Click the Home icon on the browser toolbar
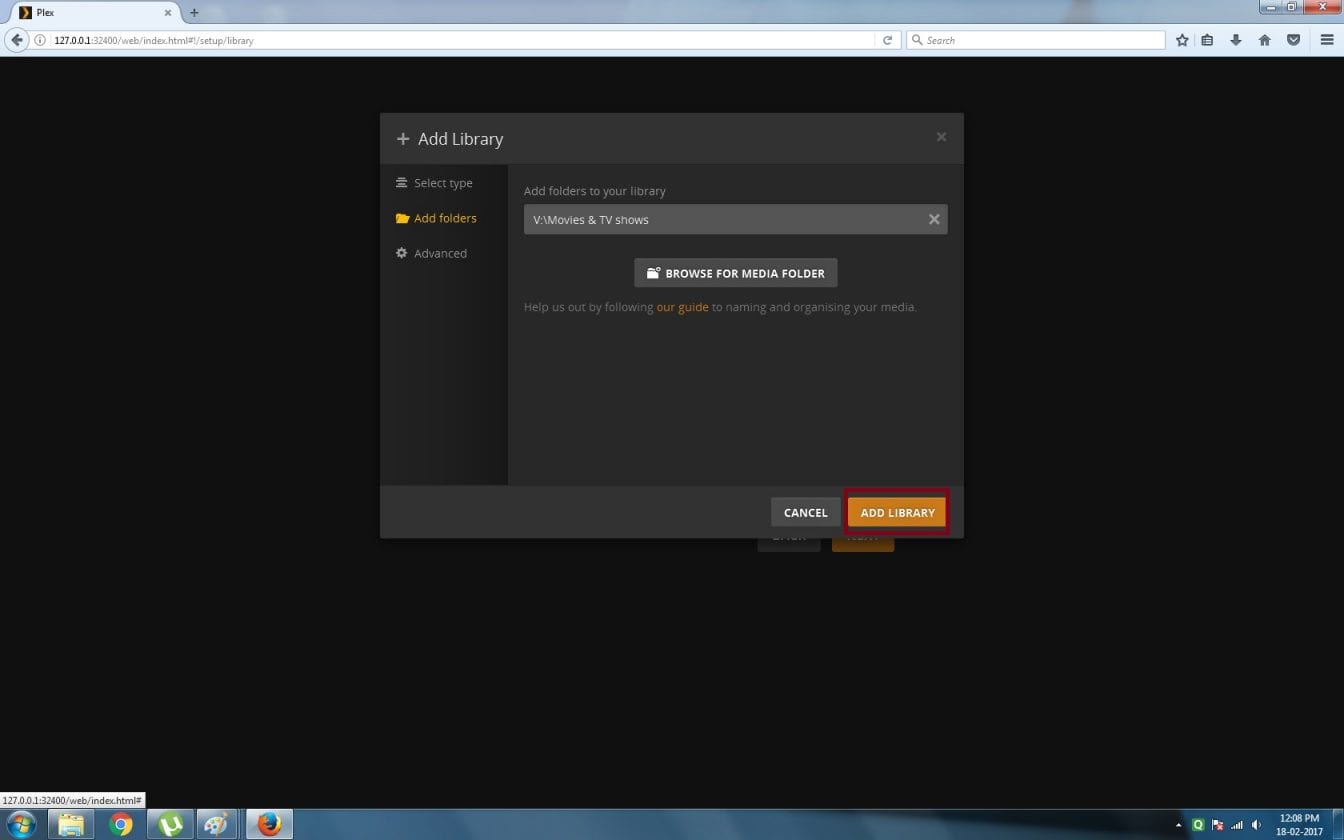 click(1265, 40)
